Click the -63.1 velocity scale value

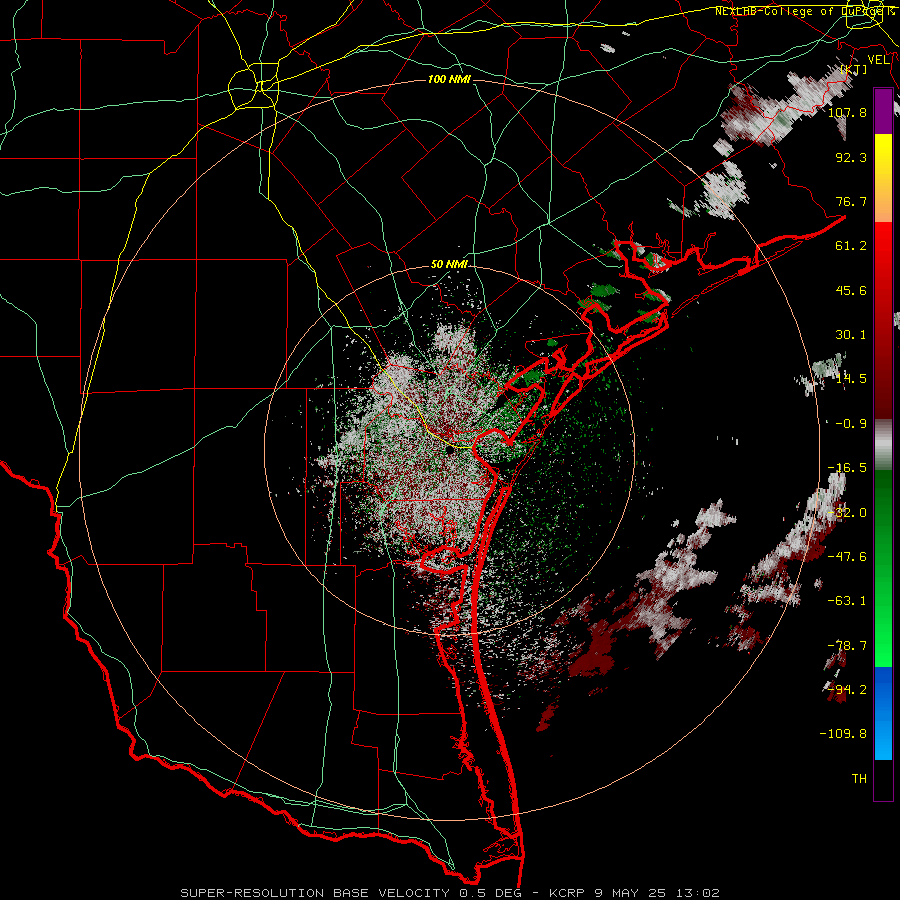pos(847,601)
